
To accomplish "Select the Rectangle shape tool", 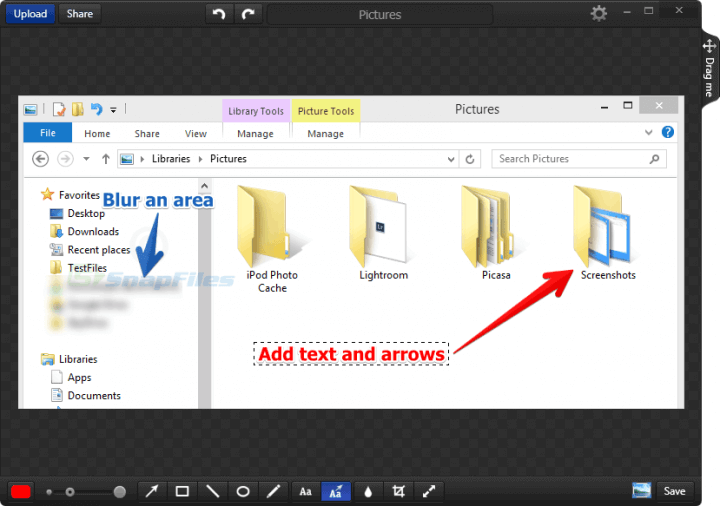I will pyautogui.click(x=182, y=491).
